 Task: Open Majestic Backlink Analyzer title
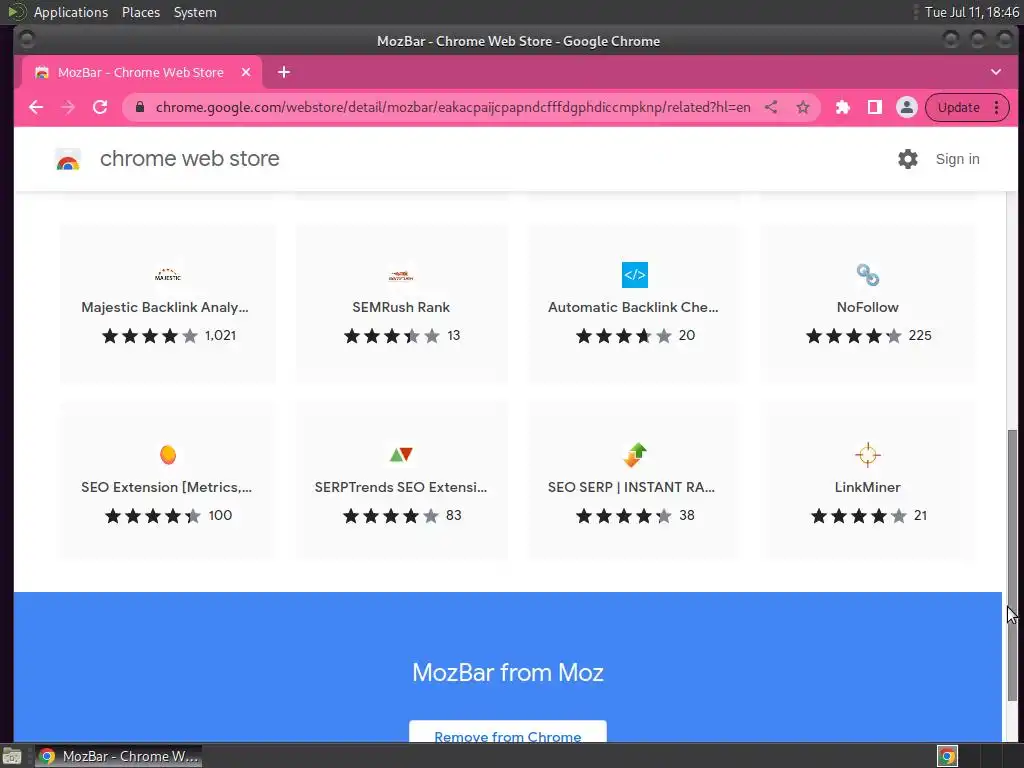[x=165, y=307]
